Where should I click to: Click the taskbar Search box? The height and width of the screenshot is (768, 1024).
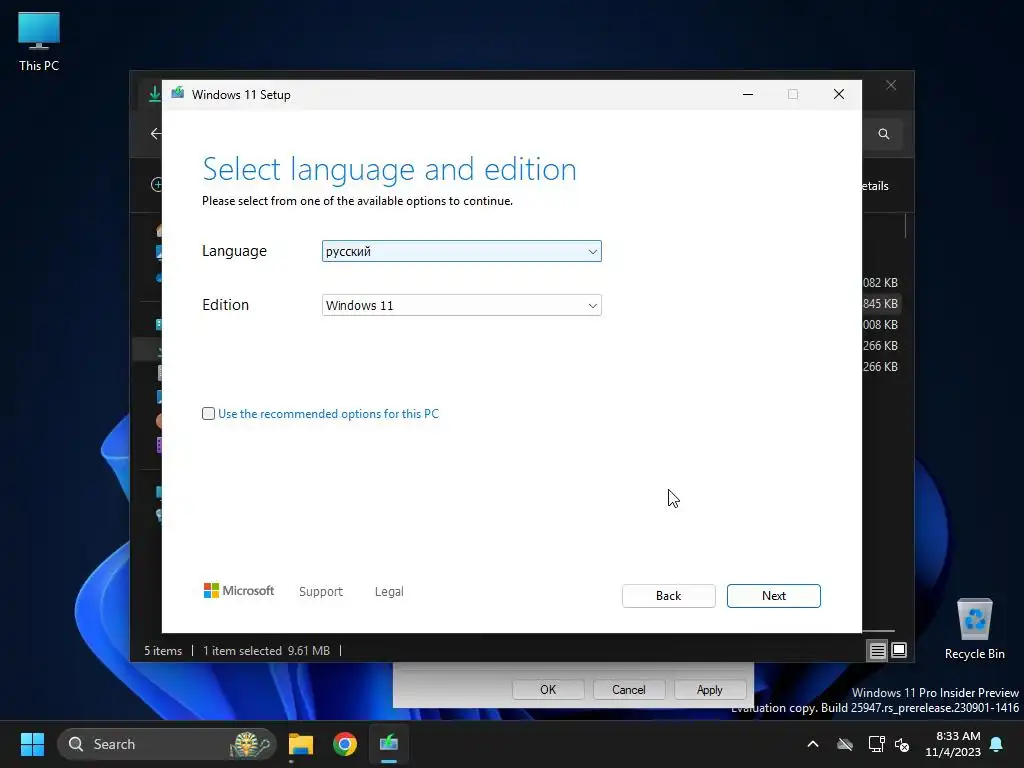pos(167,744)
